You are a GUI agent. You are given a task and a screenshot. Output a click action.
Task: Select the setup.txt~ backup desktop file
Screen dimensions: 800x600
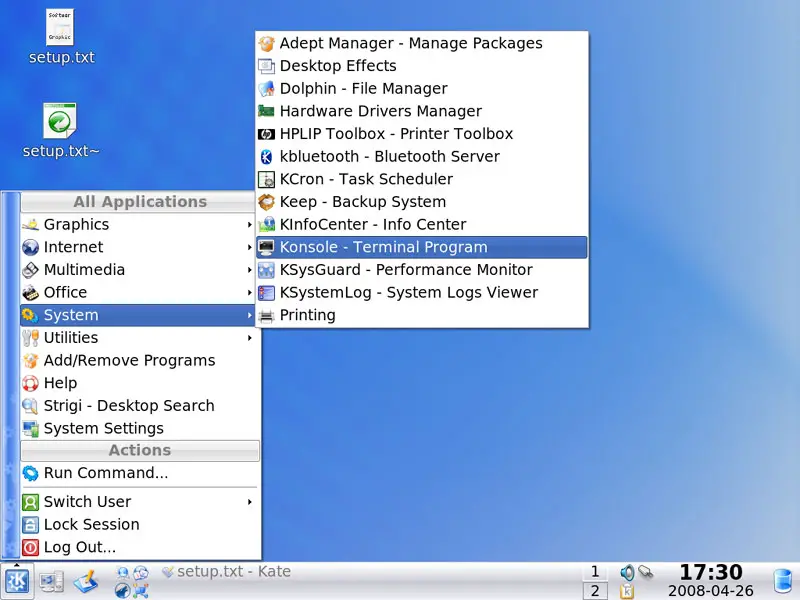(61, 131)
